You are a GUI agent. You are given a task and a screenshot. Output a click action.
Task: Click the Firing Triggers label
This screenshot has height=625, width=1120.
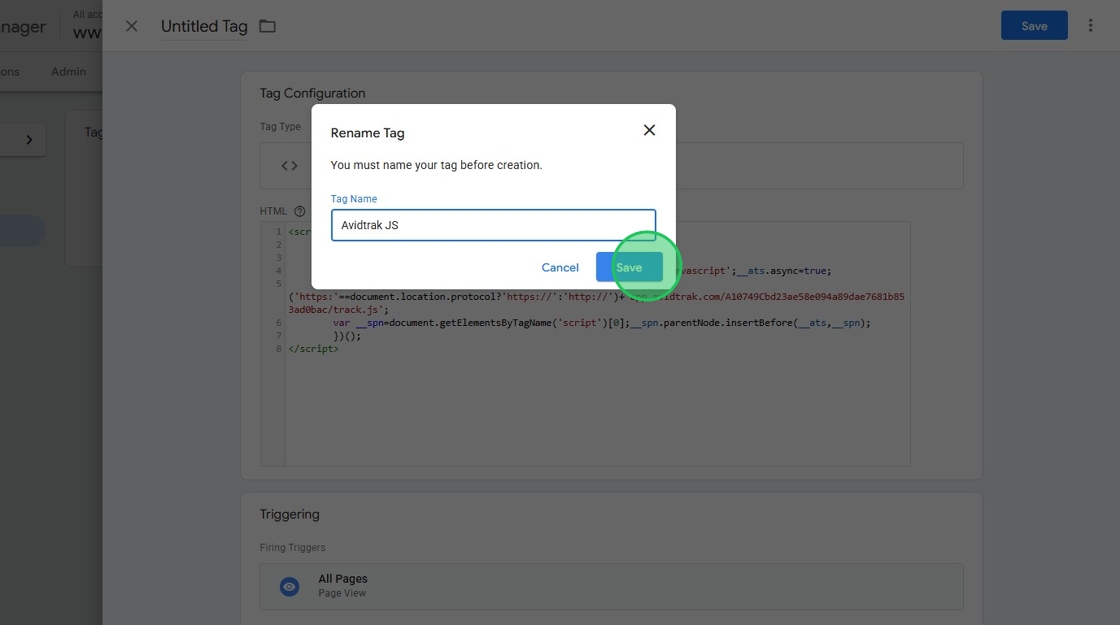292,547
